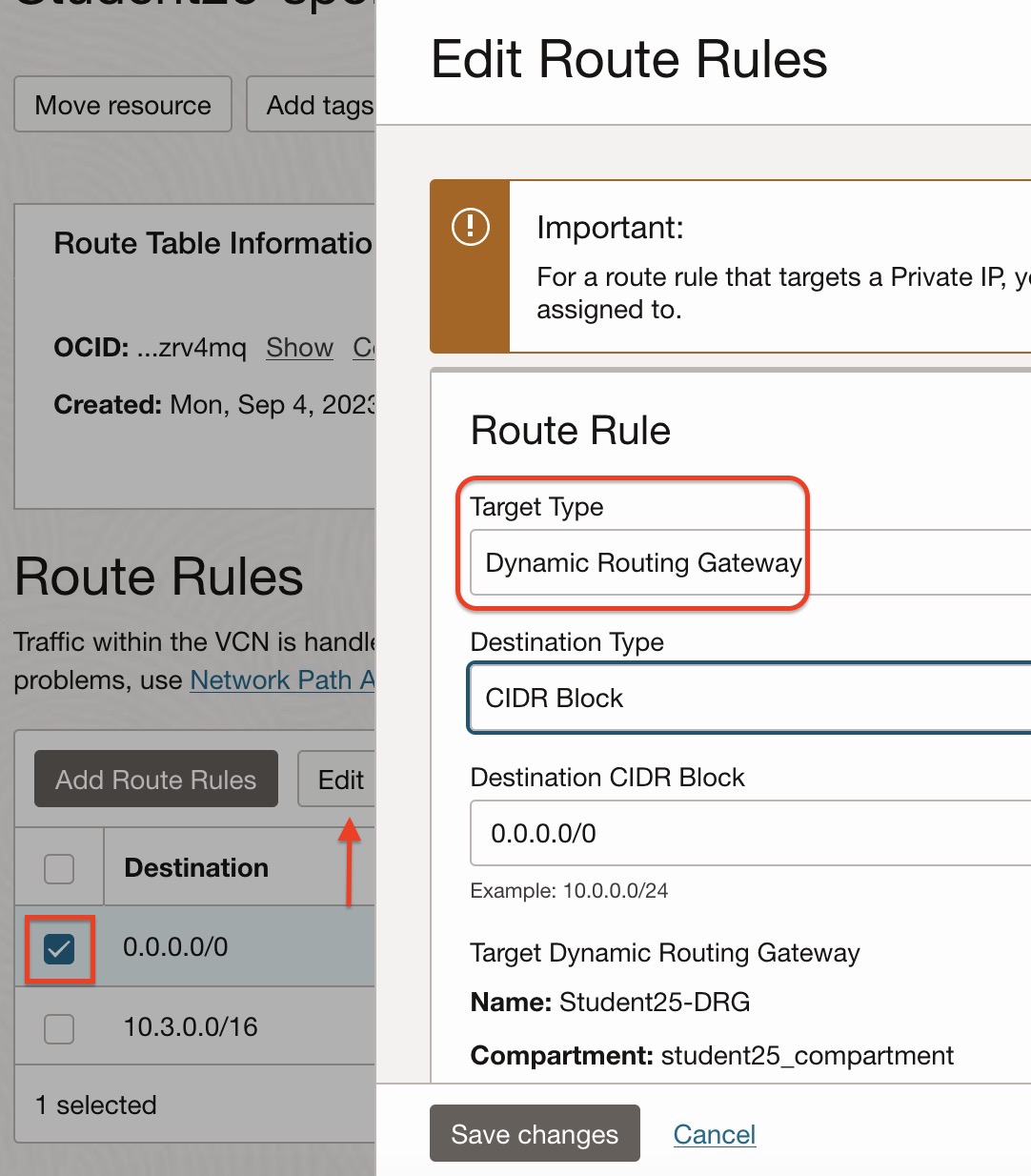Click the '1 selected' status text
The width and height of the screenshot is (1031, 1176).
click(x=96, y=1105)
